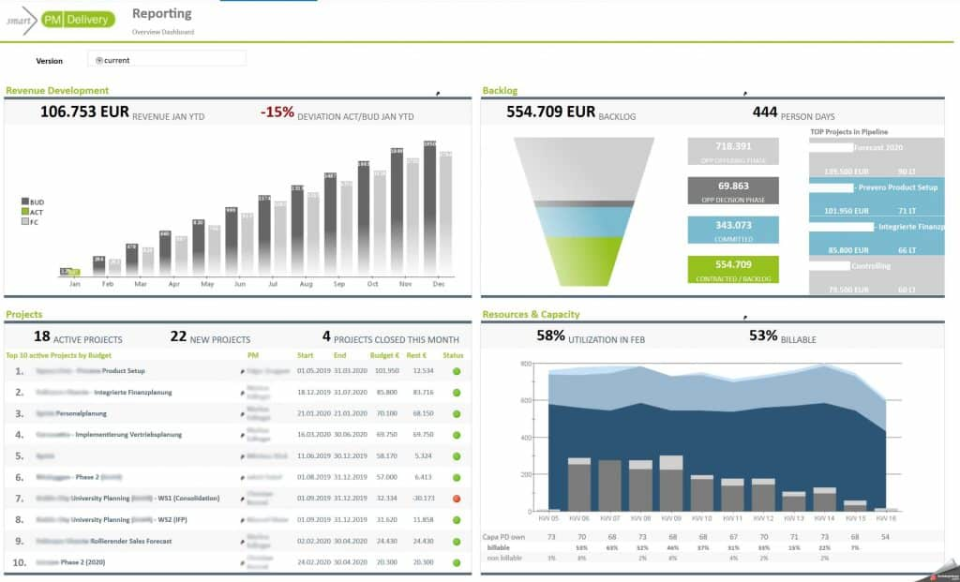
Task: Click the budget value '101.950' in row 1
Action: coord(387,371)
